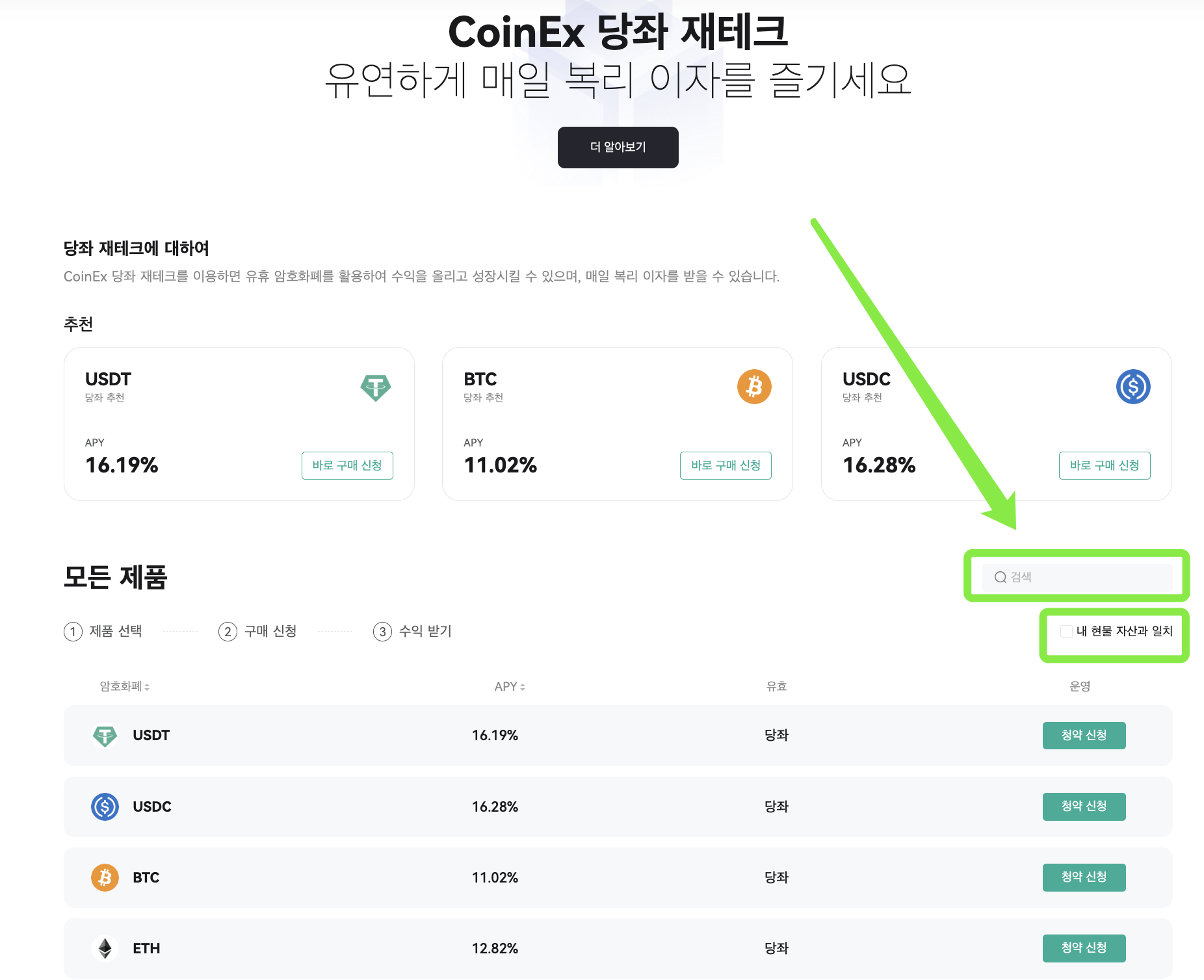Click the ETH Ethereum icon in product list
This screenshot has height=980, width=1204.
(105, 948)
